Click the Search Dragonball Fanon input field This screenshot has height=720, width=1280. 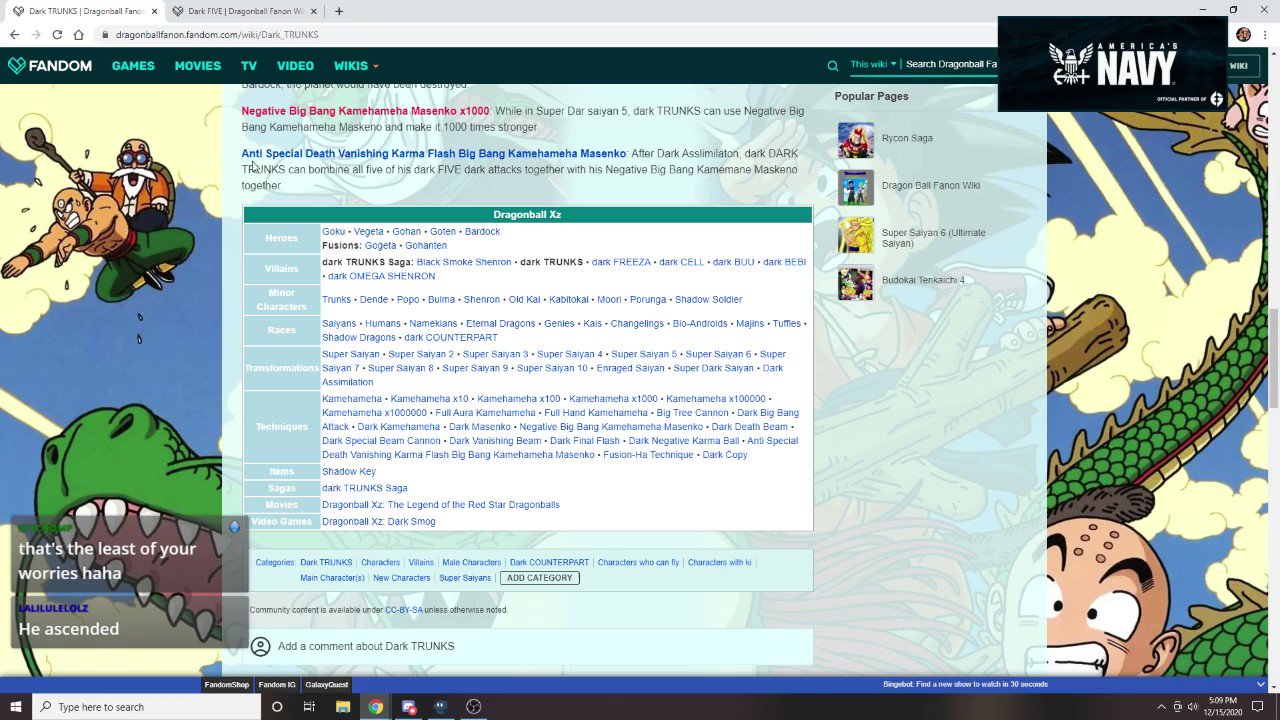click(x=950, y=64)
